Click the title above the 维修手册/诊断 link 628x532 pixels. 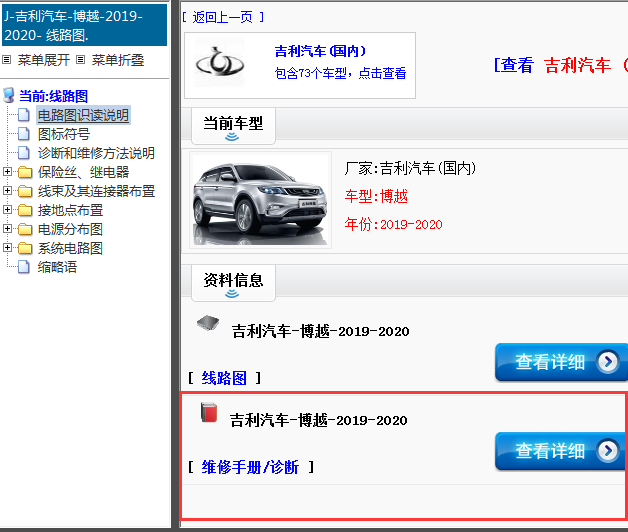(318, 420)
